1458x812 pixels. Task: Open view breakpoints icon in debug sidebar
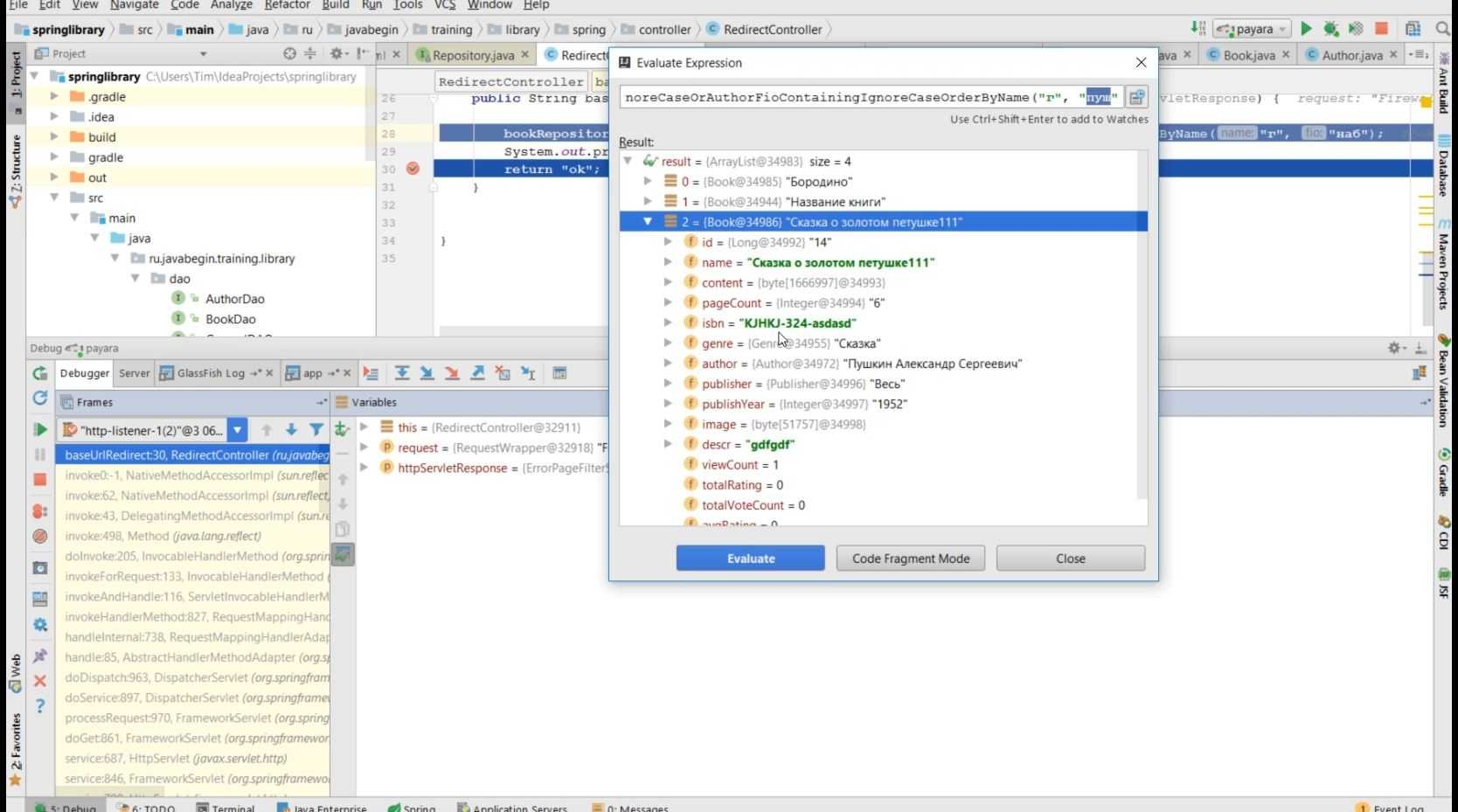(x=40, y=510)
